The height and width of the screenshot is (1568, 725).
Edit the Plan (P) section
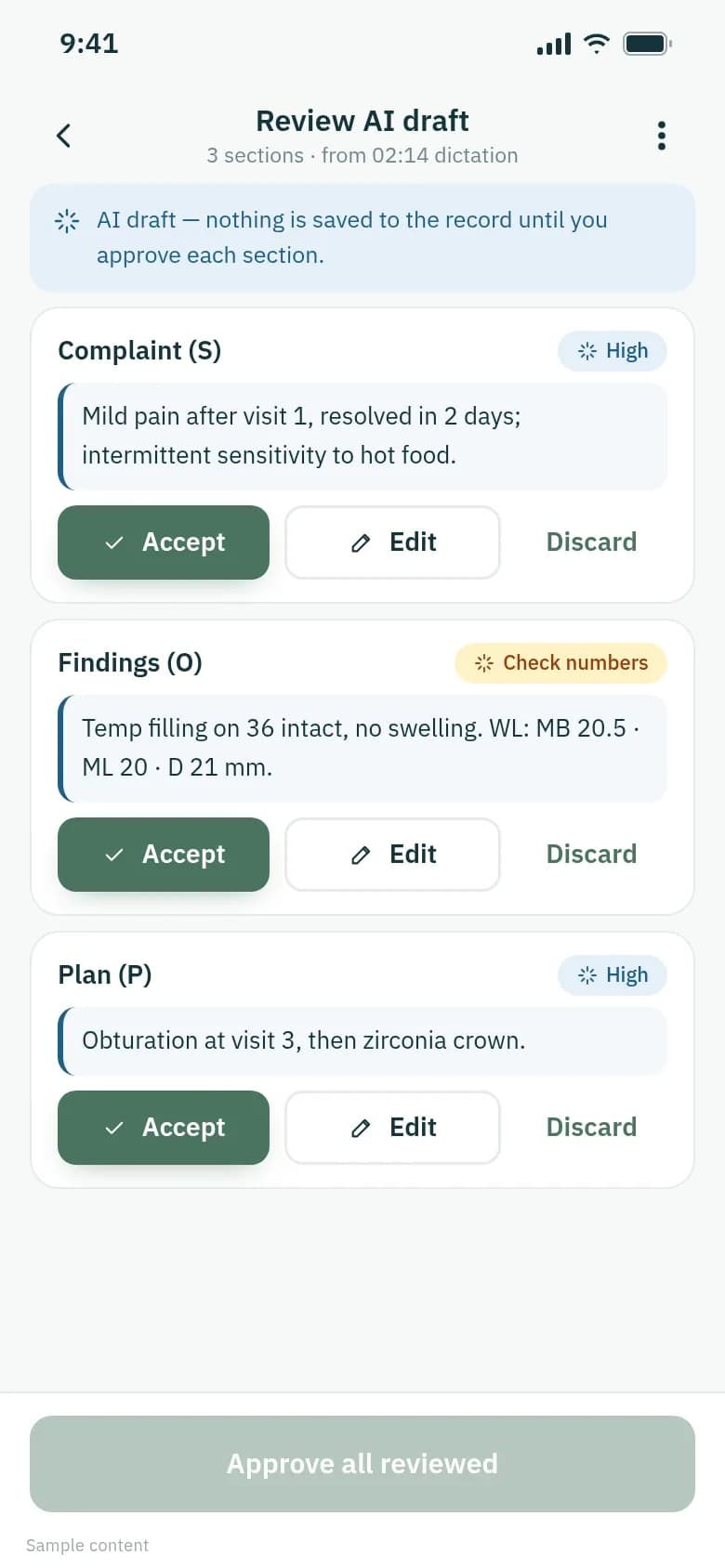pyautogui.click(x=392, y=1128)
